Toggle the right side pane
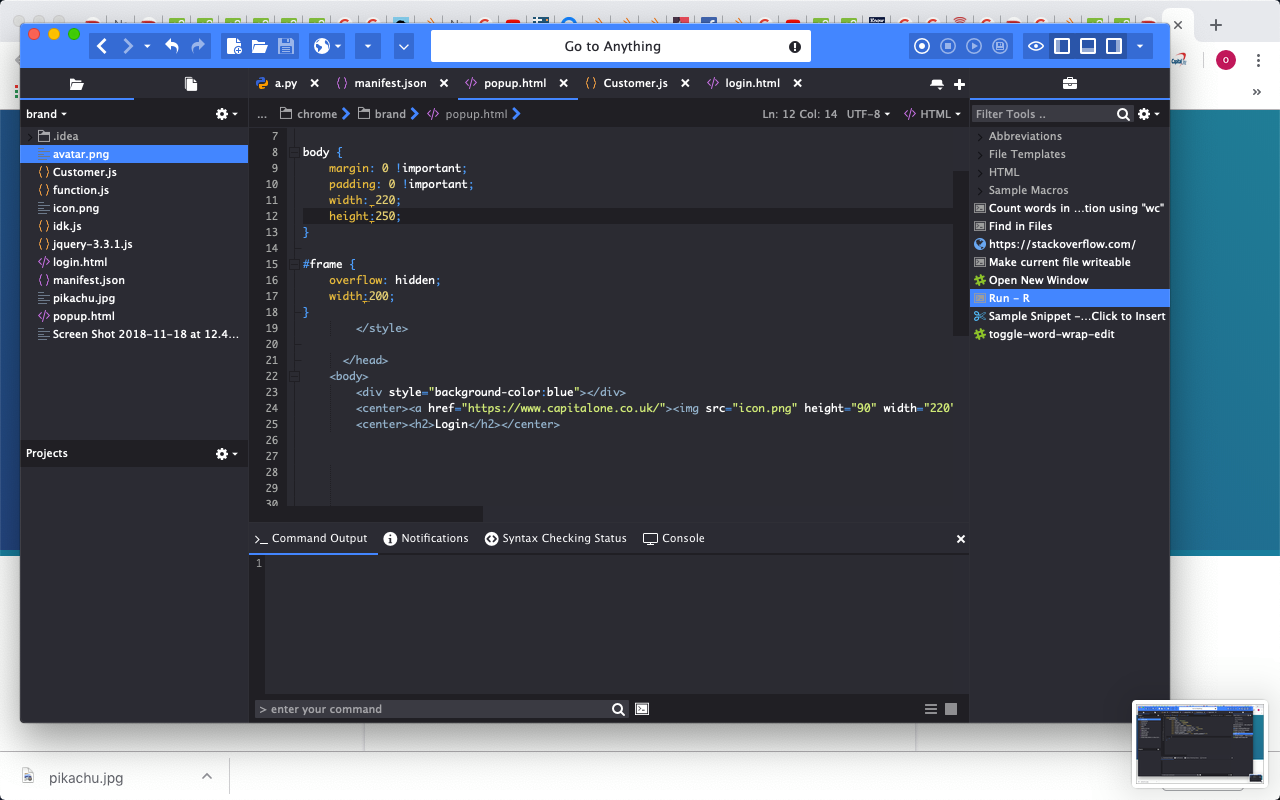The height and width of the screenshot is (800, 1280). pyautogui.click(x=1113, y=46)
